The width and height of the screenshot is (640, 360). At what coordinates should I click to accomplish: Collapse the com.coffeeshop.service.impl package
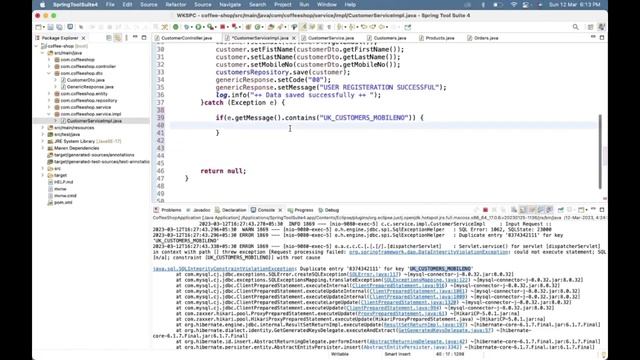click(49, 114)
